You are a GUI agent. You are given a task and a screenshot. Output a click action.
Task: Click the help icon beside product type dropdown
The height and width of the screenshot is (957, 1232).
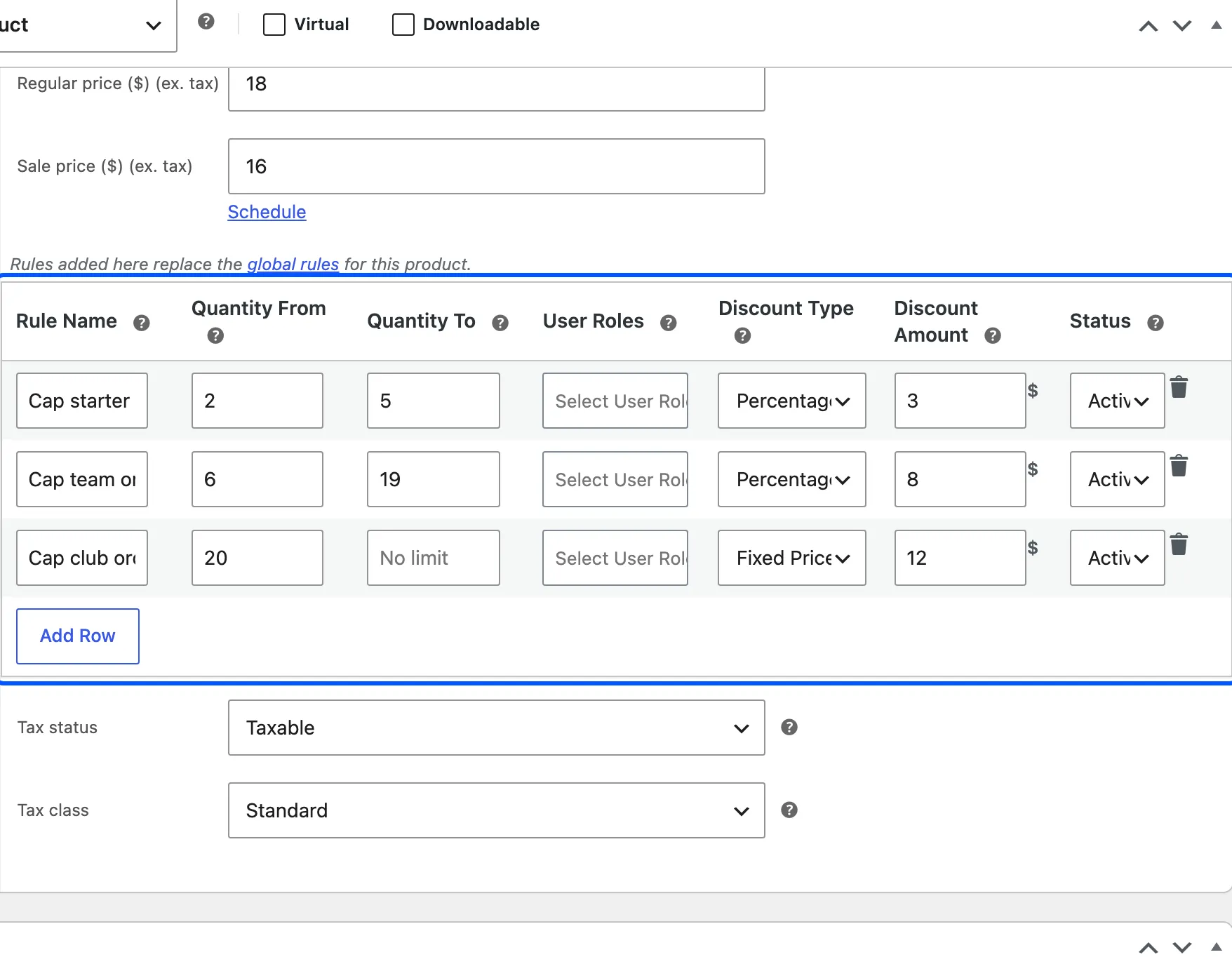pos(206,22)
